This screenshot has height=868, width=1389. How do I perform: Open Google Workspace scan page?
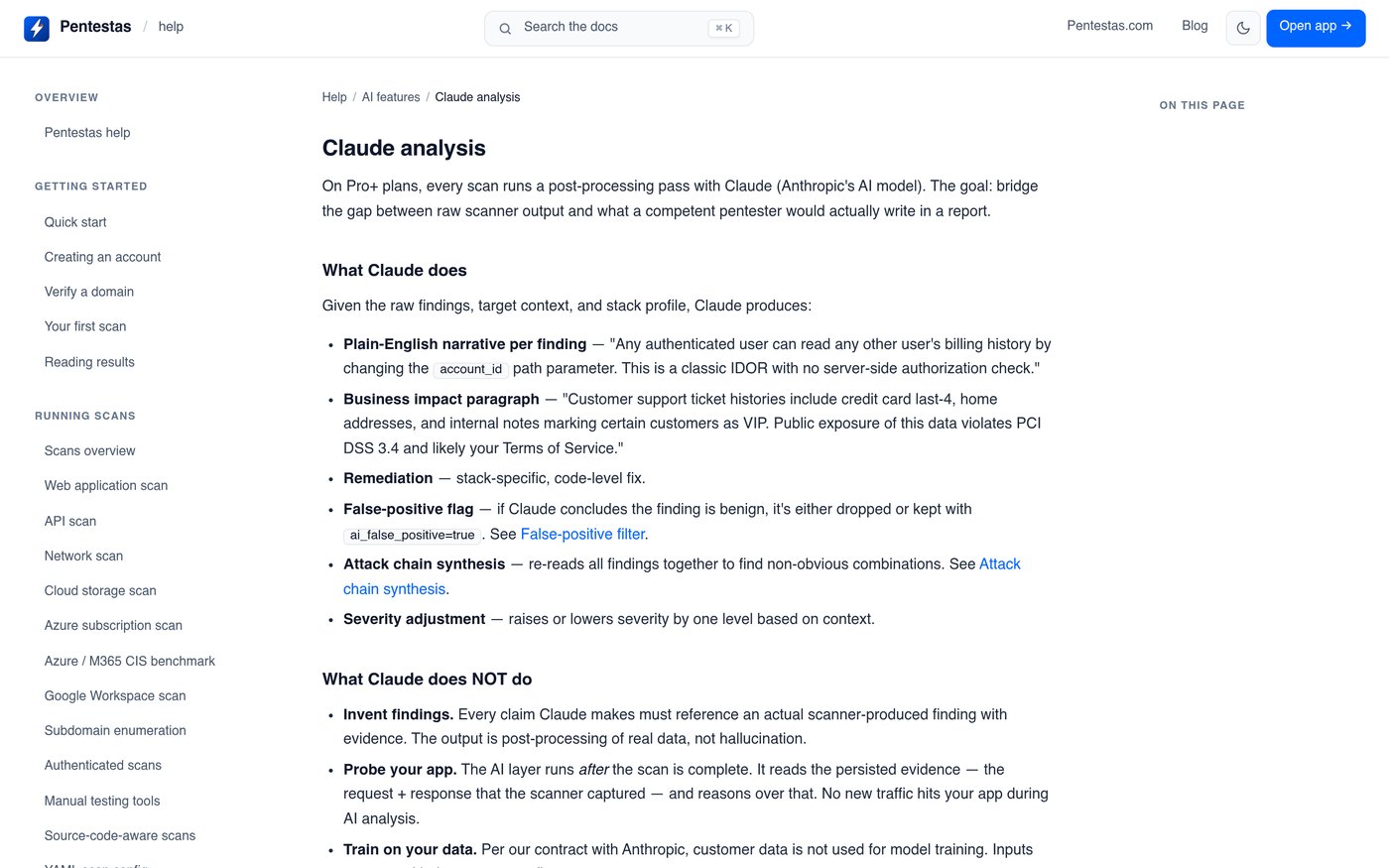(115, 695)
